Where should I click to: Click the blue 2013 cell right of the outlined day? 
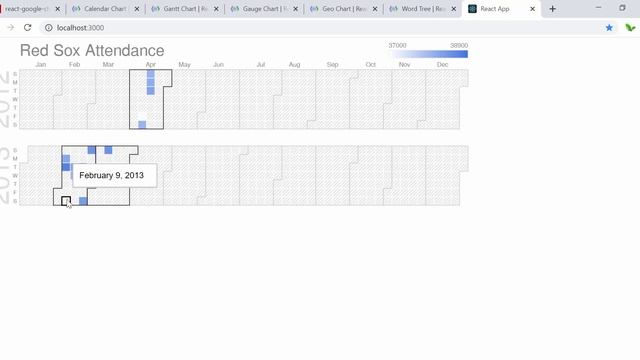83,201
